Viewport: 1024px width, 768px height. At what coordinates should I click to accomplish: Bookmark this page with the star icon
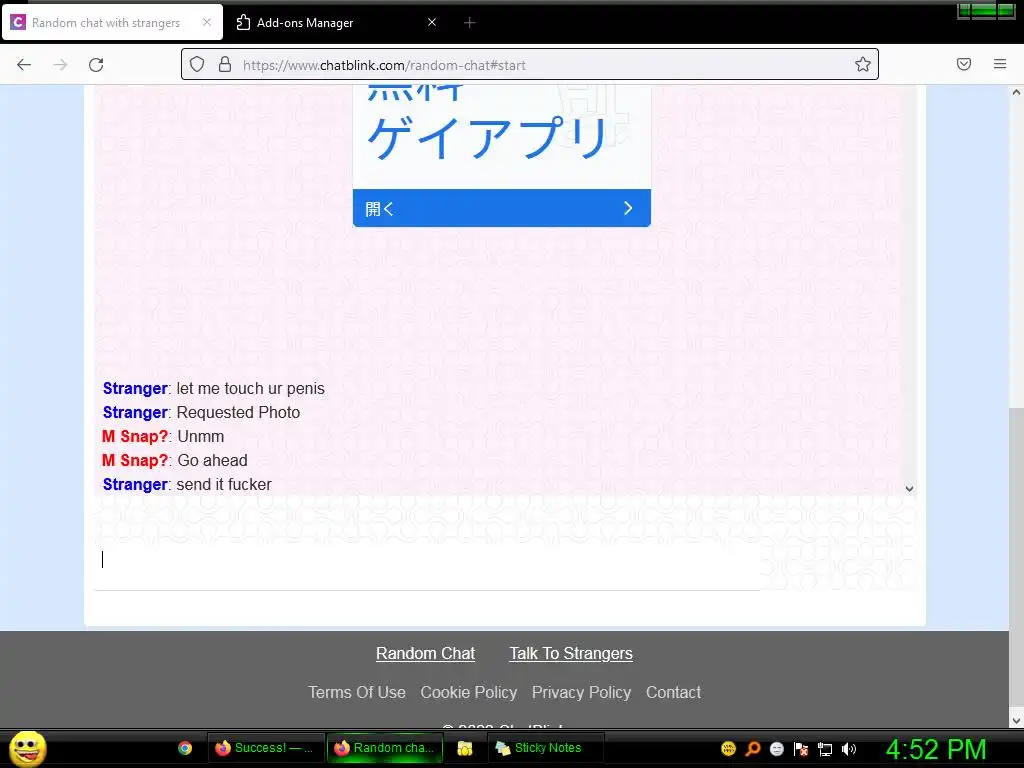pyautogui.click(x=863, y=64)
